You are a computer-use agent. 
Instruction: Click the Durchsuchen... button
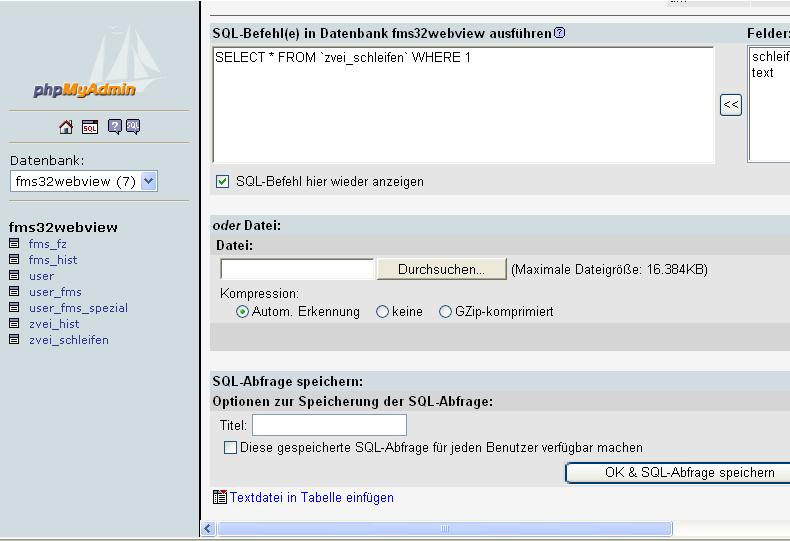[x=440, y=269]
